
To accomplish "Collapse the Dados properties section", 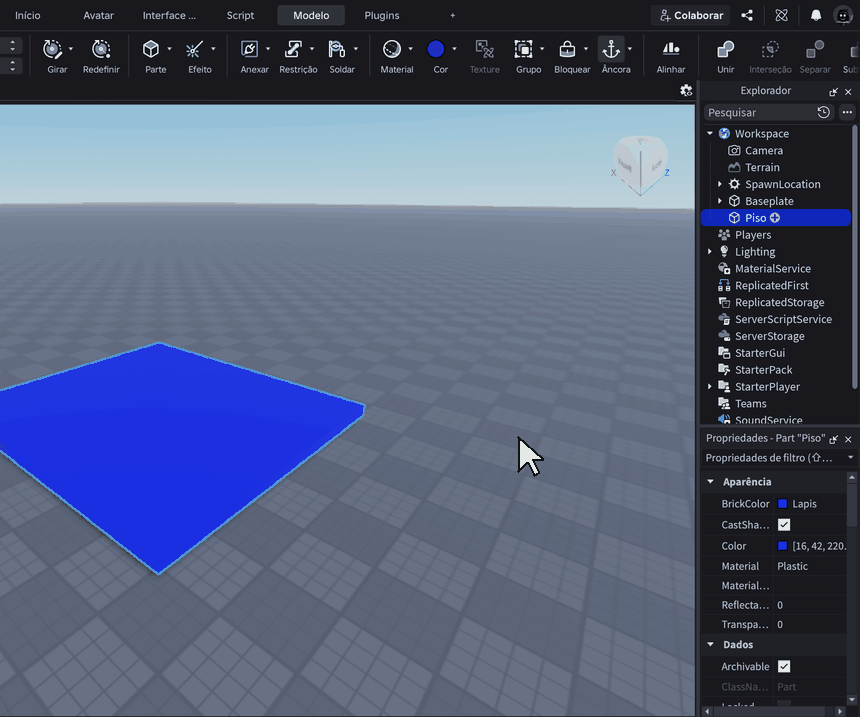I will click(711, 645).
